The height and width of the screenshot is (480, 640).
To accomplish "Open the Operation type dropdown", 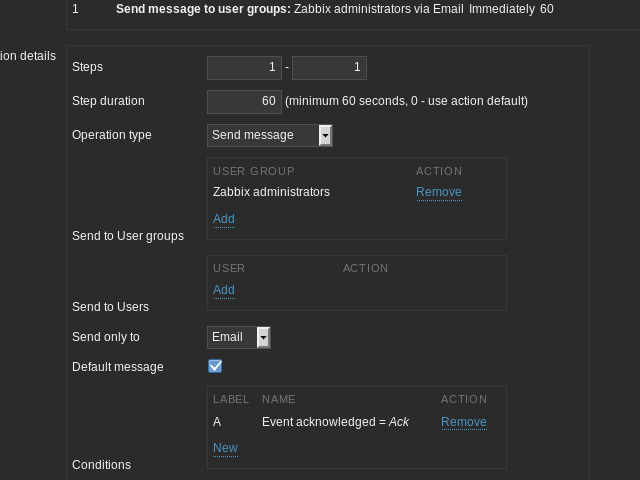I will [269, 135].
